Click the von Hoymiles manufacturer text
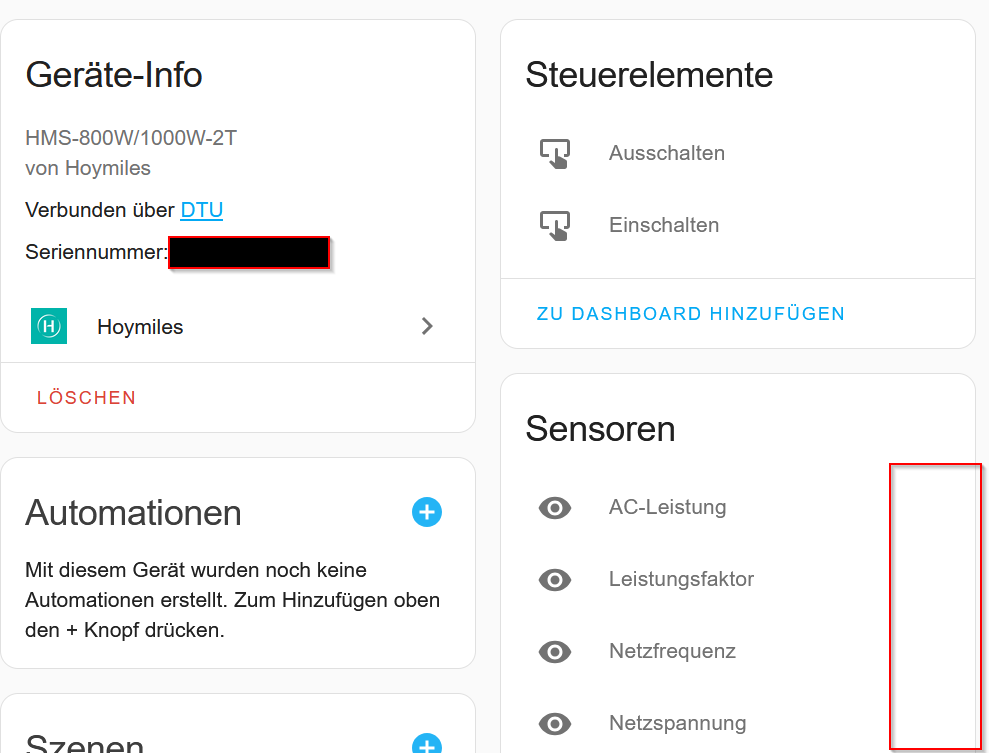This screenshot has height=753, width=989. [x=88, y=168]
